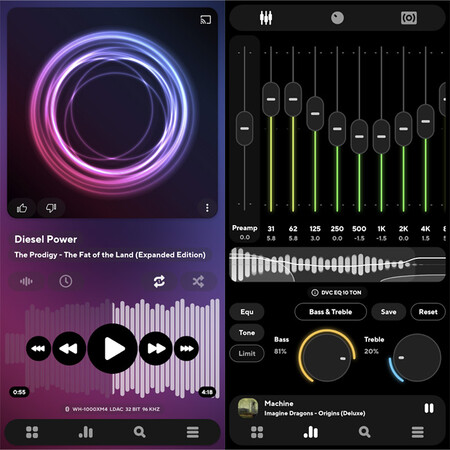Toggle shuffle mode

coord(198,282)
